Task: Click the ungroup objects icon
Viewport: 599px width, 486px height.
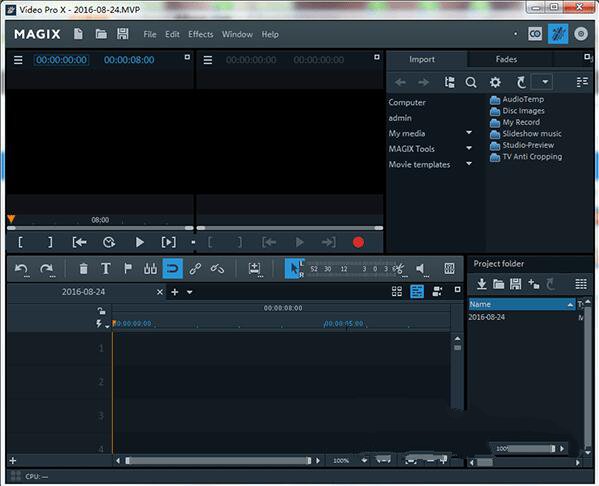Action: [x=217, y=269]
